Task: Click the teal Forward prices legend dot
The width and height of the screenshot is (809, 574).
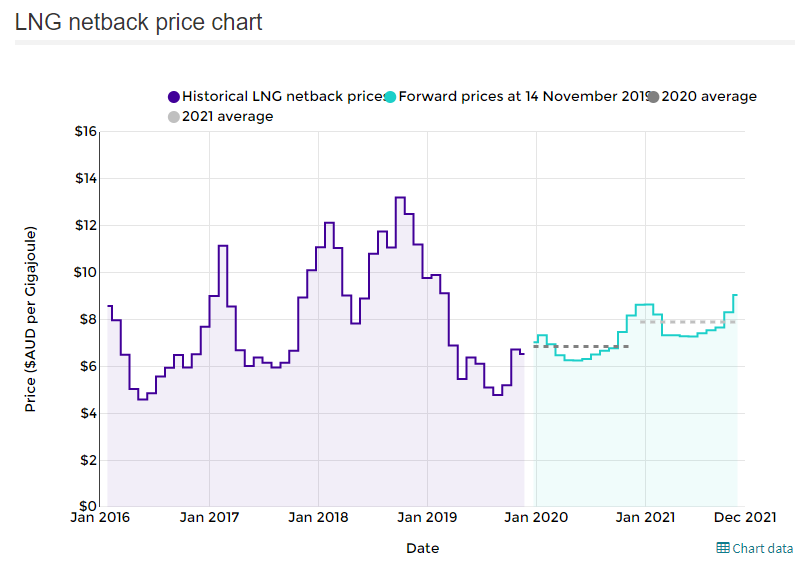Action: tap(390, 97)
